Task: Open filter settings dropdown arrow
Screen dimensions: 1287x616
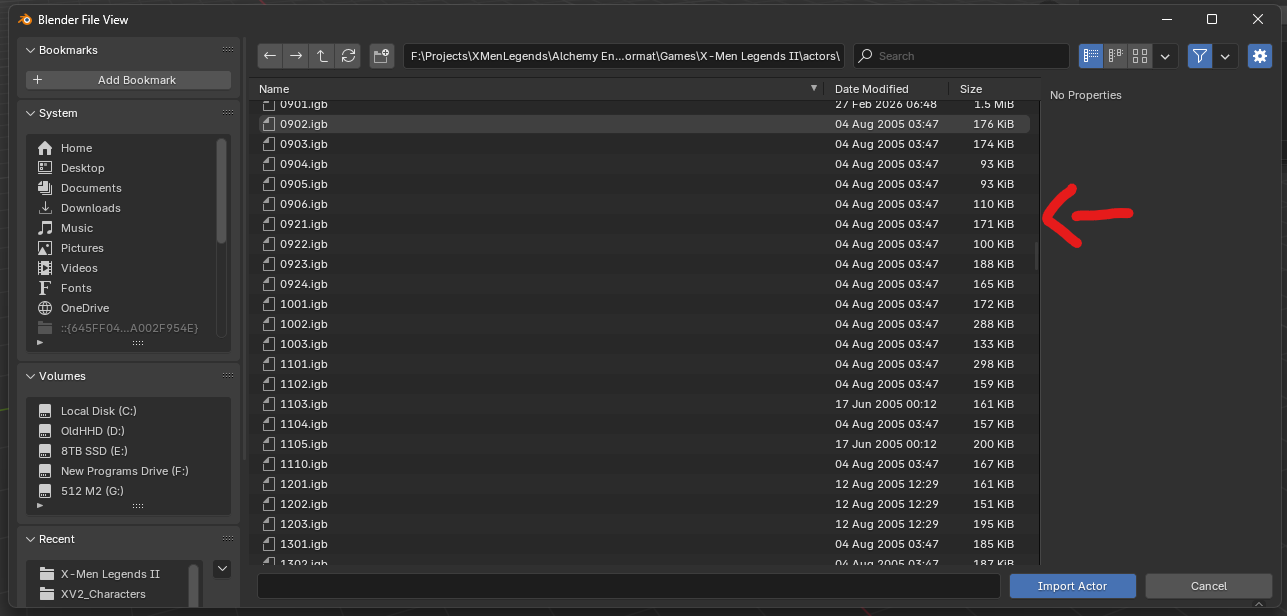Action: 1227,56
